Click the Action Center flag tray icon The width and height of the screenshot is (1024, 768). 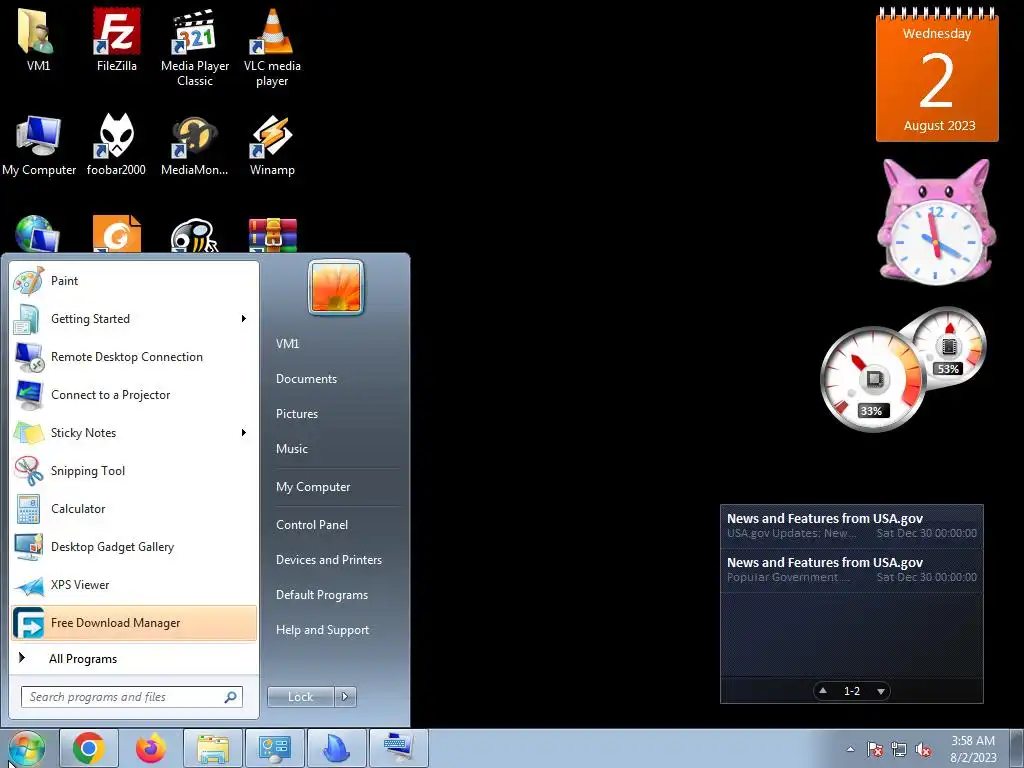click(x=874, y=750)
